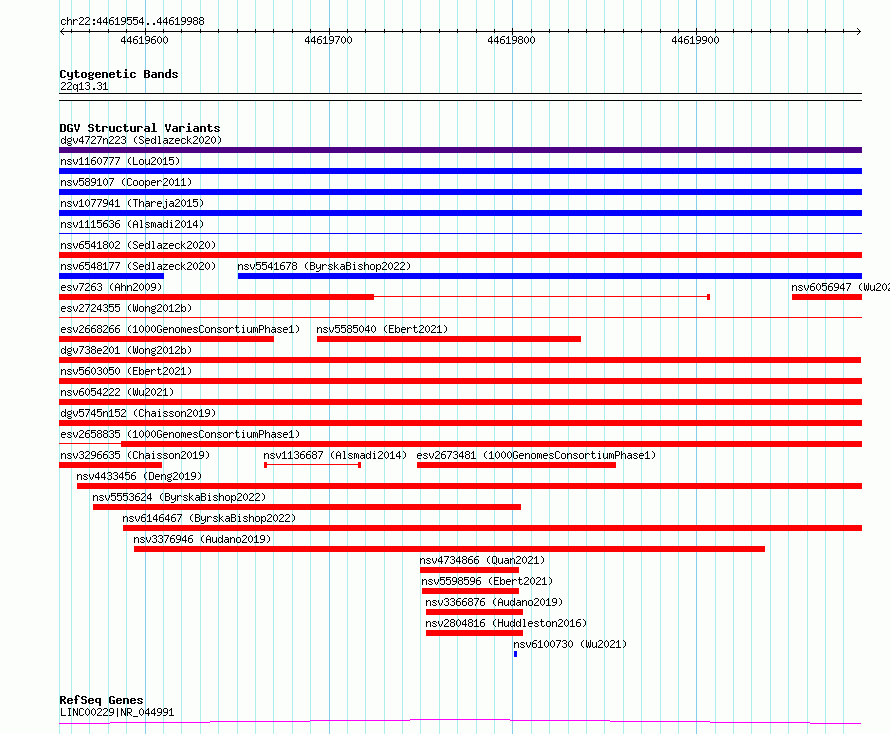Open the dgv4727n223 (Sedlazeck2020) variant label
The width and height of the screenshot is (890, 734).
(x=141, y=140)
